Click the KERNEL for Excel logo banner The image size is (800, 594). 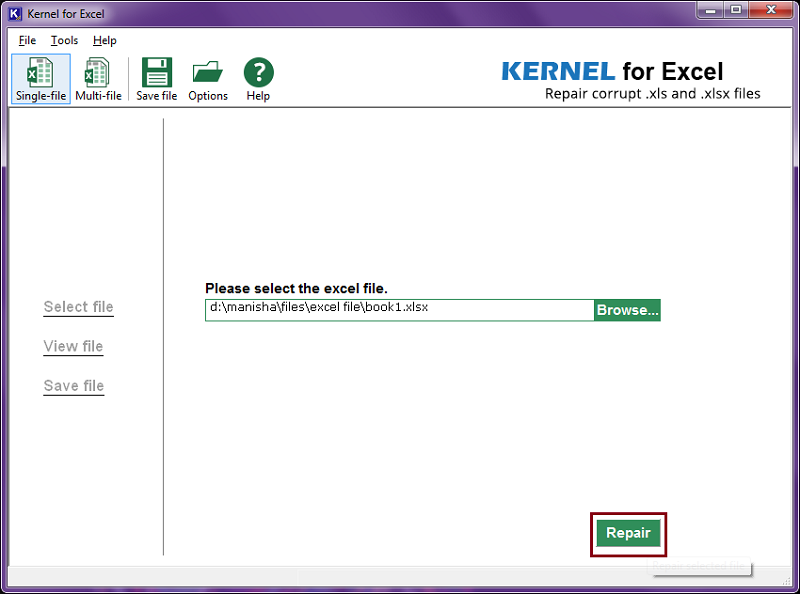(x=630, y=80)
